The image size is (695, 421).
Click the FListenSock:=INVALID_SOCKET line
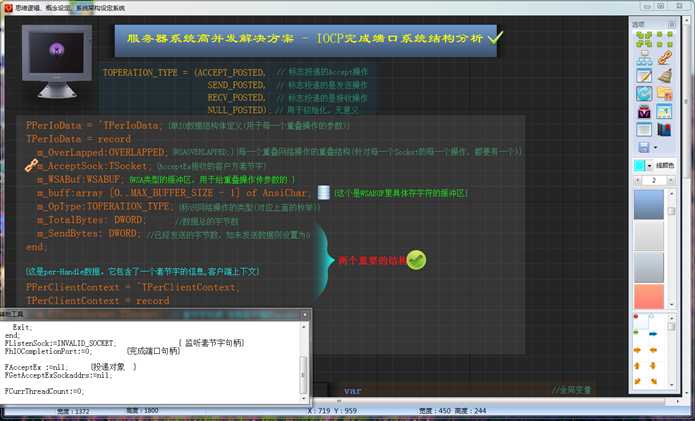60,343
